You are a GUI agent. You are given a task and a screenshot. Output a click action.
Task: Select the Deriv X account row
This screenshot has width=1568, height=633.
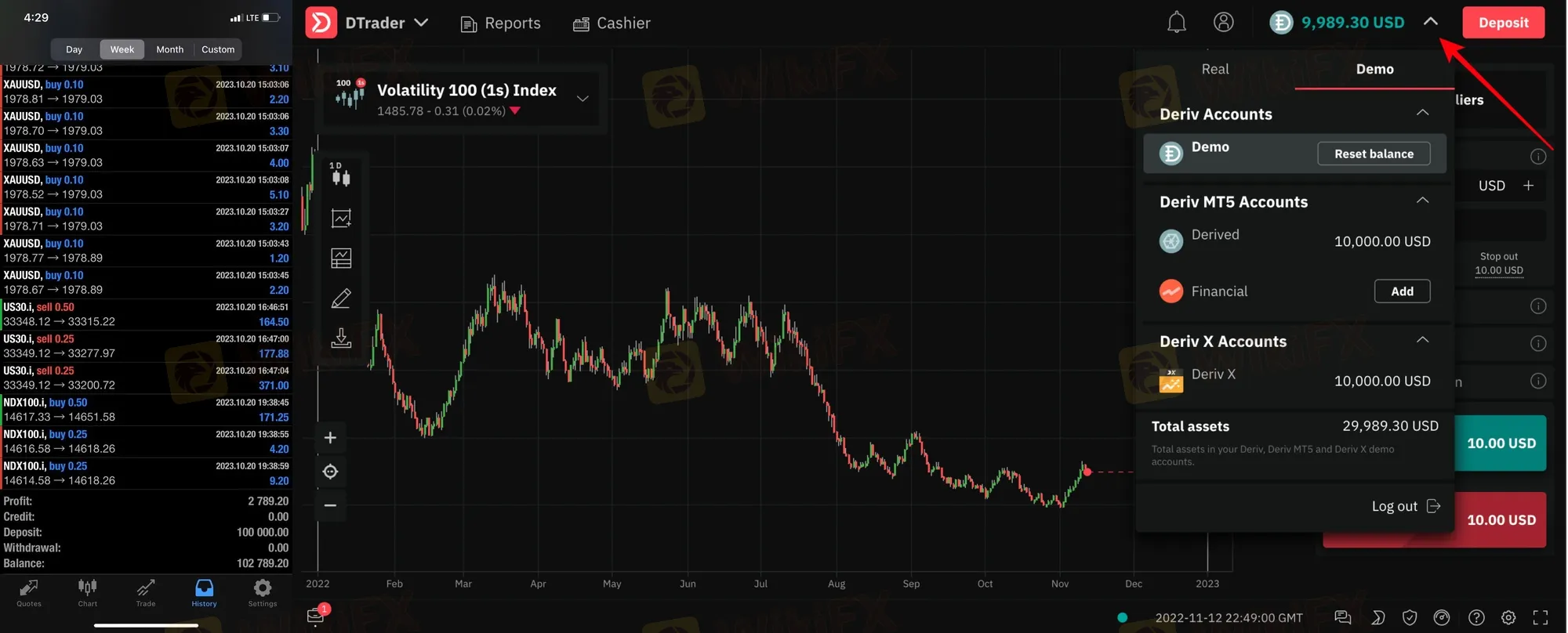[x=1294, y=380]
